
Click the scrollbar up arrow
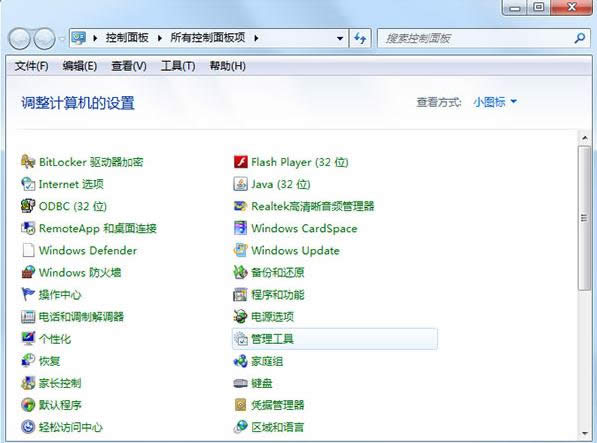[584, 138]
